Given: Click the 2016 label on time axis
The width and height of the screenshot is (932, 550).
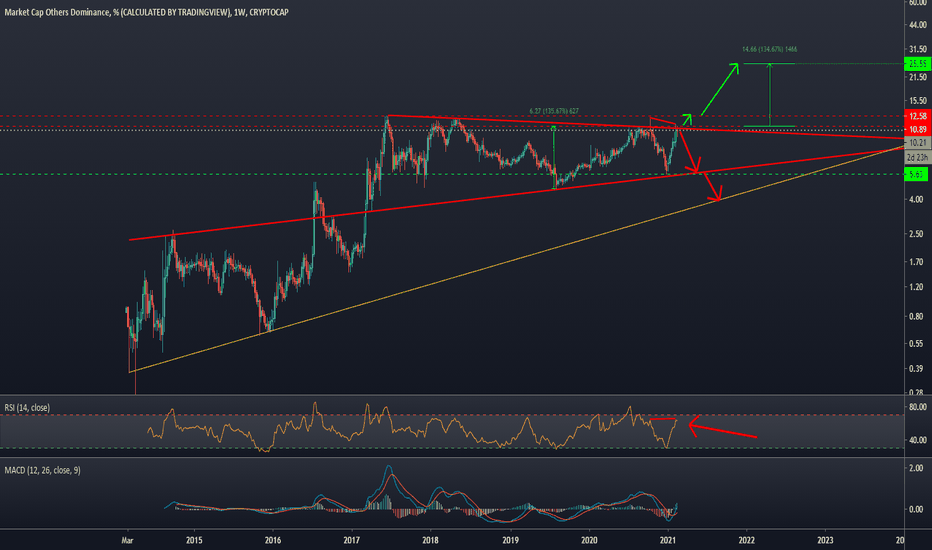Looking at the screenshot, I should click(x=273, y=540).
